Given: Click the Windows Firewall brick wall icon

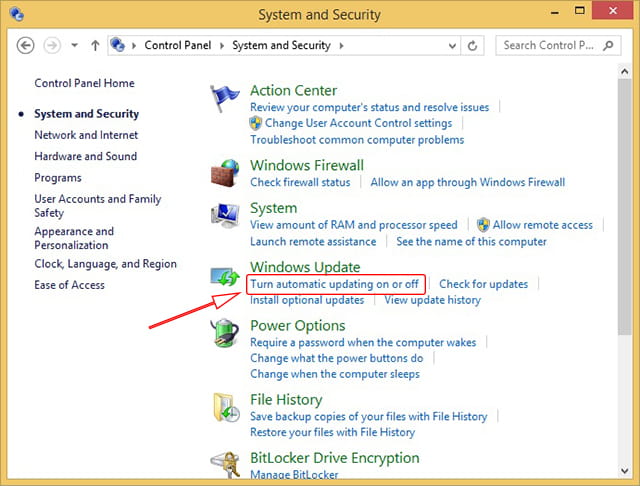Looking at the screenshot, I should pos(225,173).
